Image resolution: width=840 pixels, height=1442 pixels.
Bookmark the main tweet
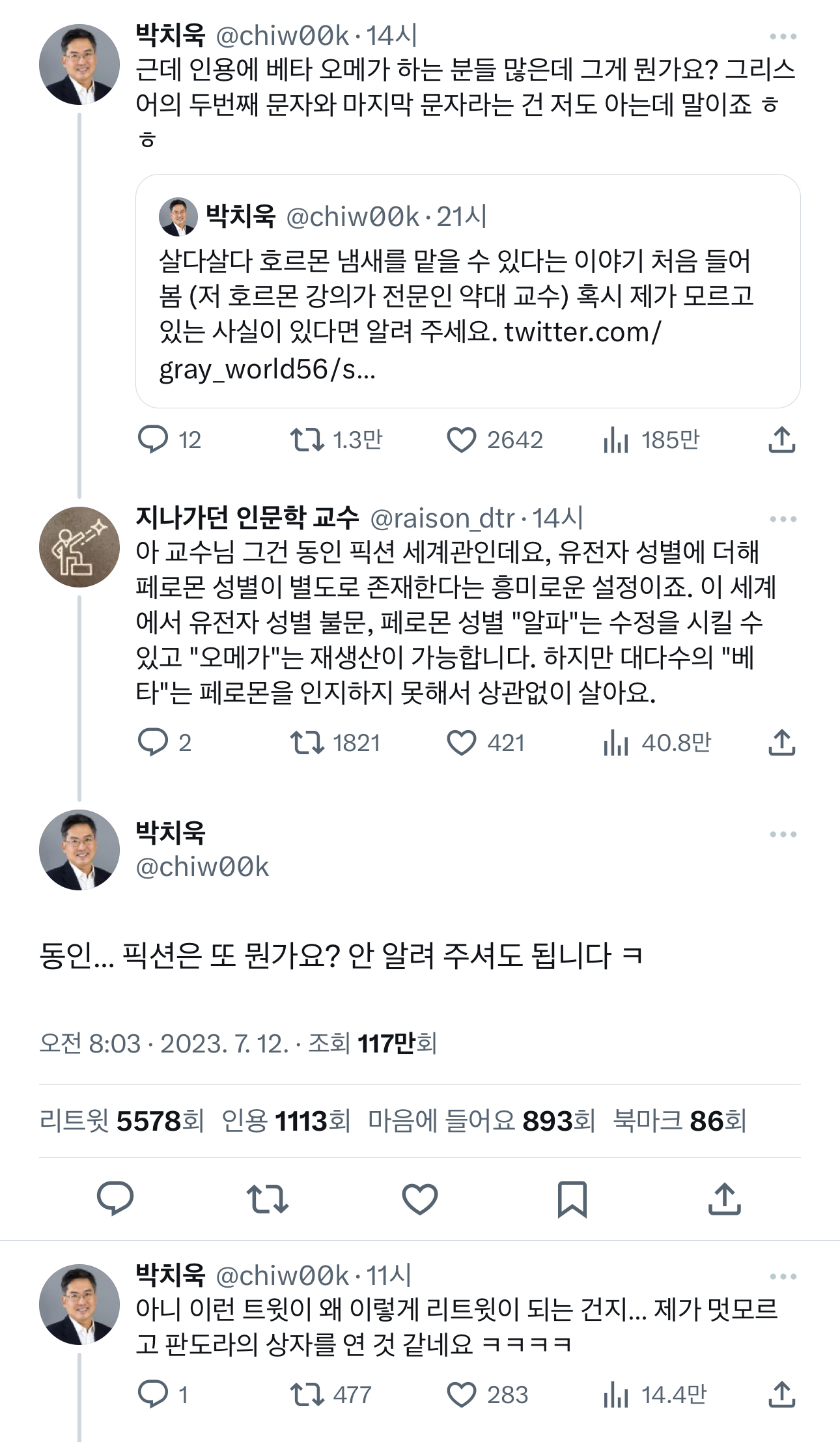pos(572,1199)
